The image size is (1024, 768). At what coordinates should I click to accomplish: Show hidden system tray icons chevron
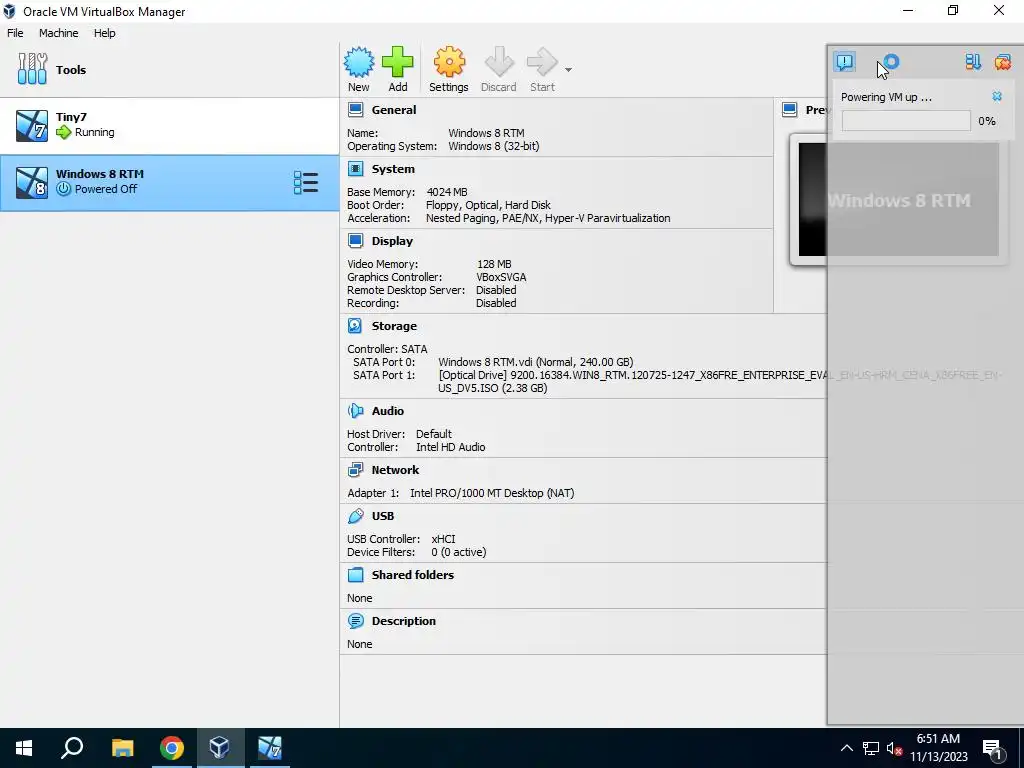pos(846,748)
